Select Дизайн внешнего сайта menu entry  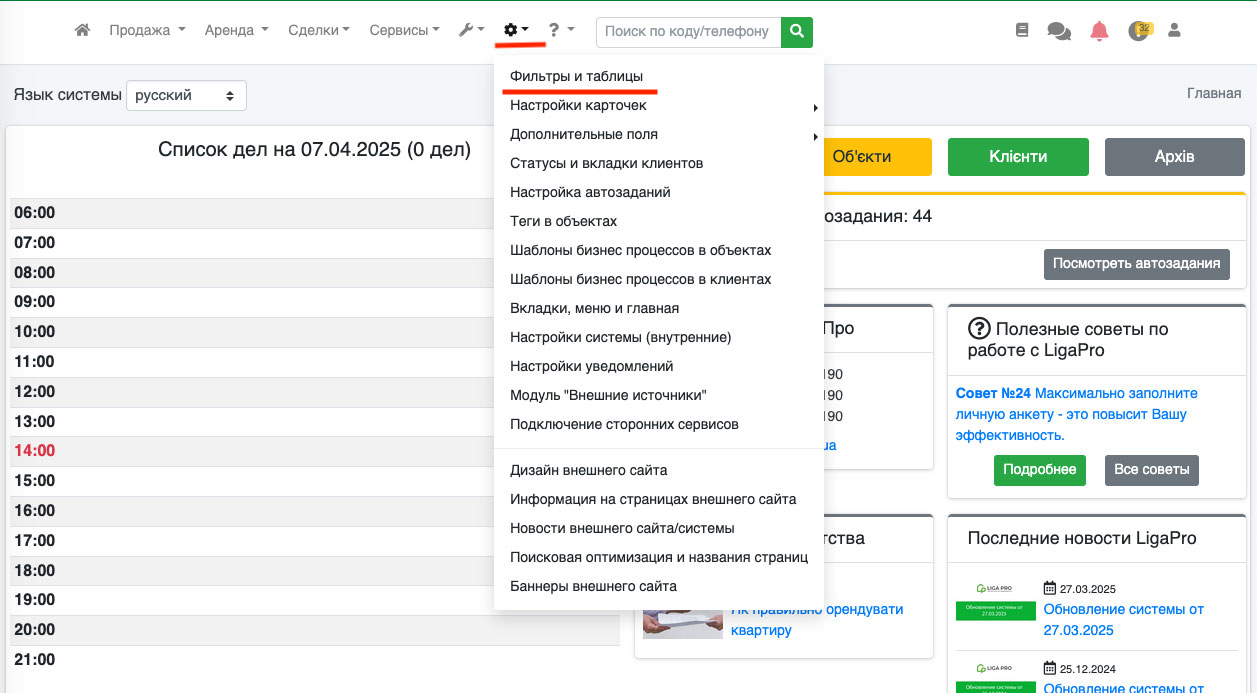(588, 470)
